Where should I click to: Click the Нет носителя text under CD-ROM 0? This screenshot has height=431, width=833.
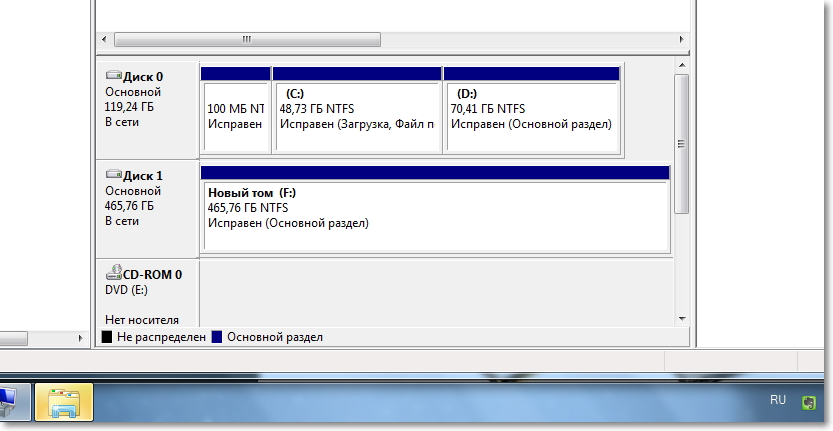point(142,320)
